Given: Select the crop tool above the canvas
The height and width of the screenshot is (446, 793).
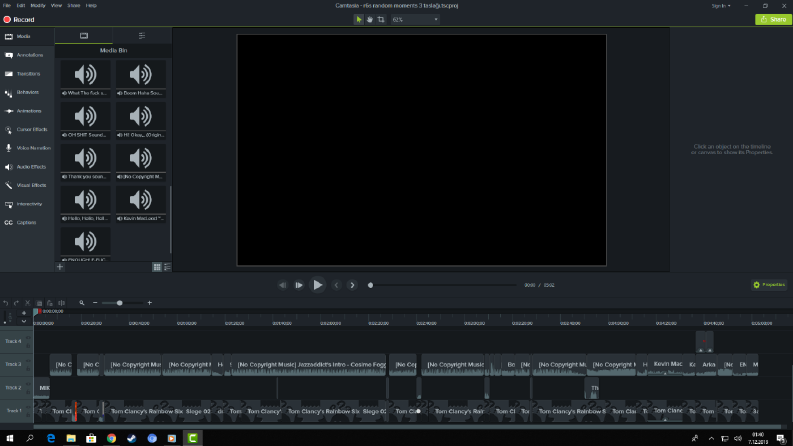Looking at the screenshot, I should (381, 19).
